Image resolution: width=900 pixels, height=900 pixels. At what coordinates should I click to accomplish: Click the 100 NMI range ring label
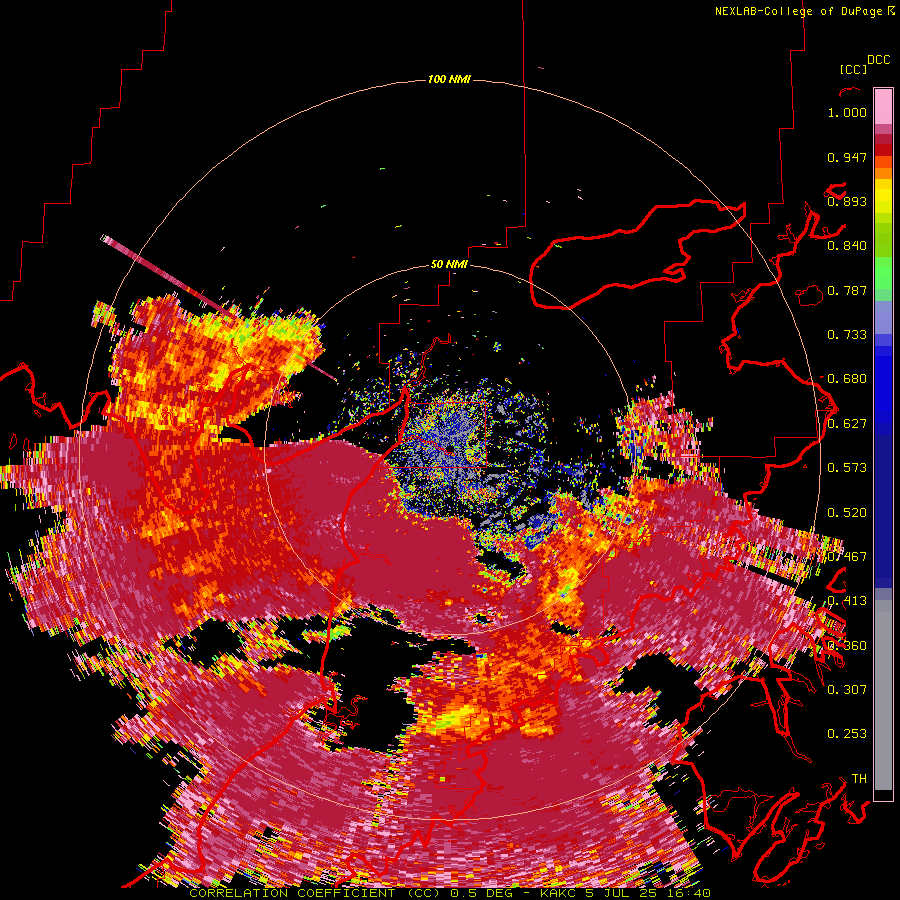click(449, 79)
